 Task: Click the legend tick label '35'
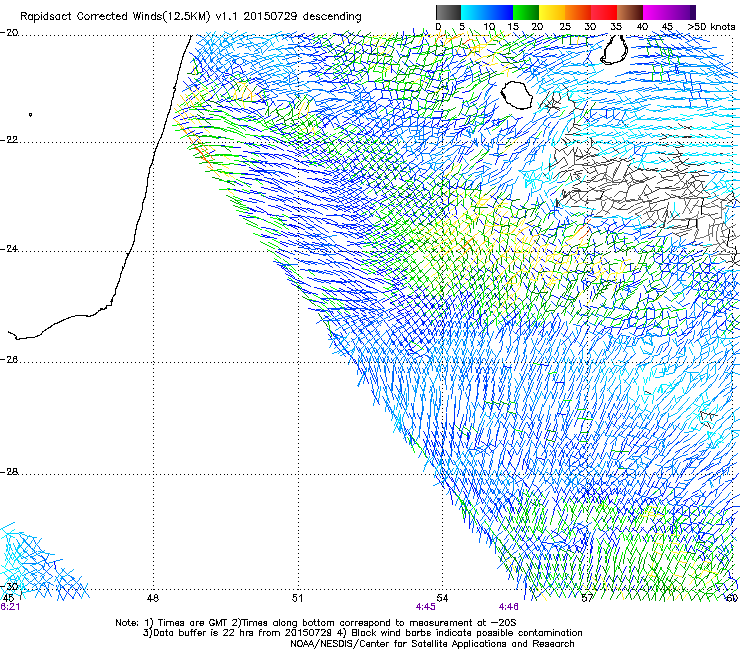[616, 27]
